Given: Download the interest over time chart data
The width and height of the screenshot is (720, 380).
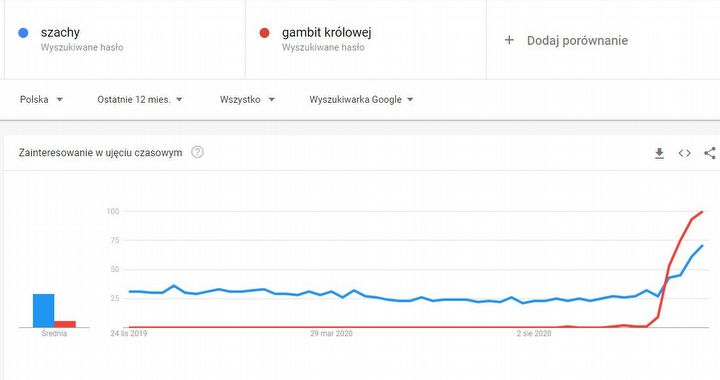Looking at the screenshot, I should [659, 153].
